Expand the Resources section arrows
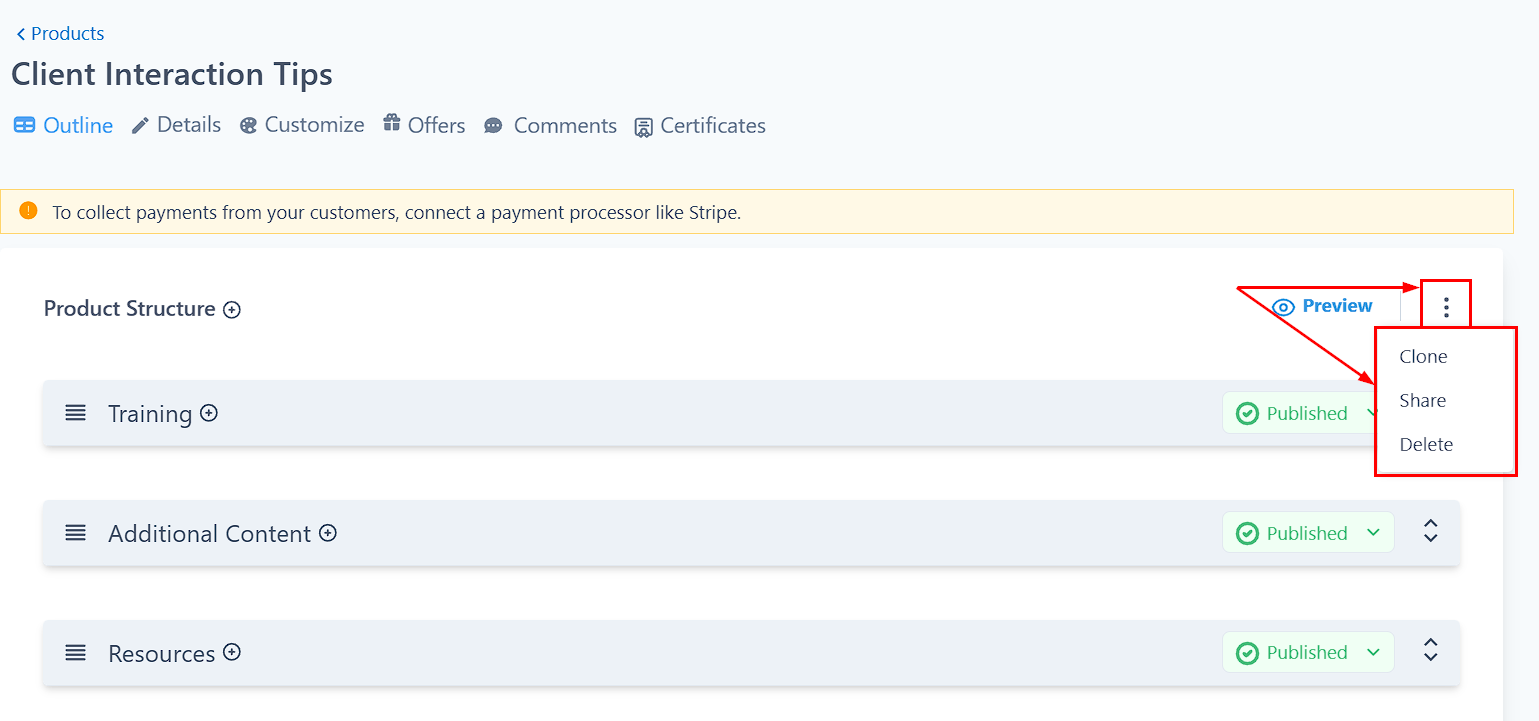This screenshot has width=1539, height=721. (x=1430, y=650)
